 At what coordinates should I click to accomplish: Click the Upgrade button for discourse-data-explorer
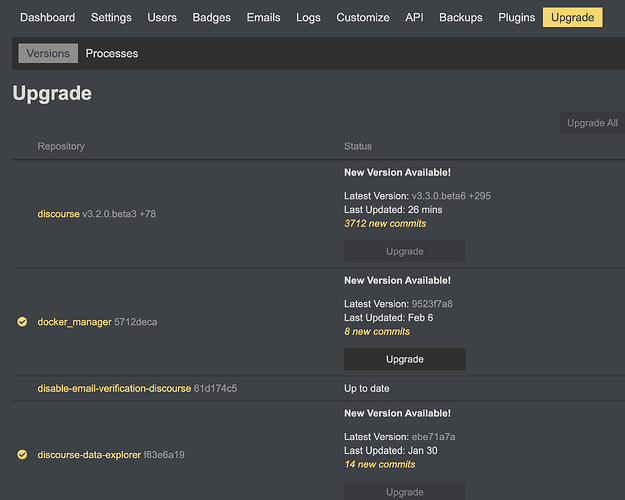(x=405, y=490)
